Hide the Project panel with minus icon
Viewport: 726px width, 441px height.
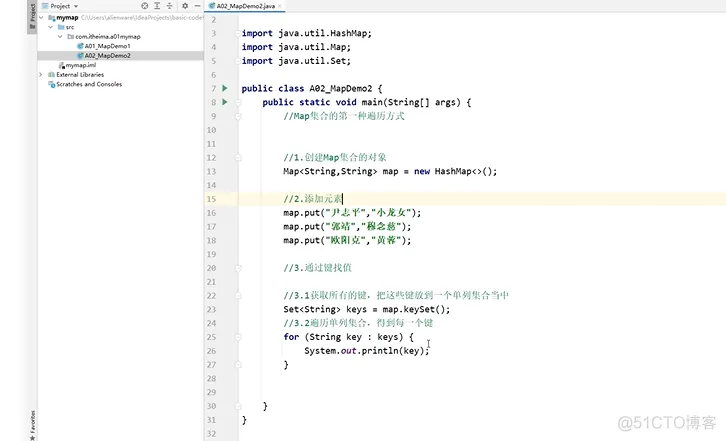[x=197, y=6]
